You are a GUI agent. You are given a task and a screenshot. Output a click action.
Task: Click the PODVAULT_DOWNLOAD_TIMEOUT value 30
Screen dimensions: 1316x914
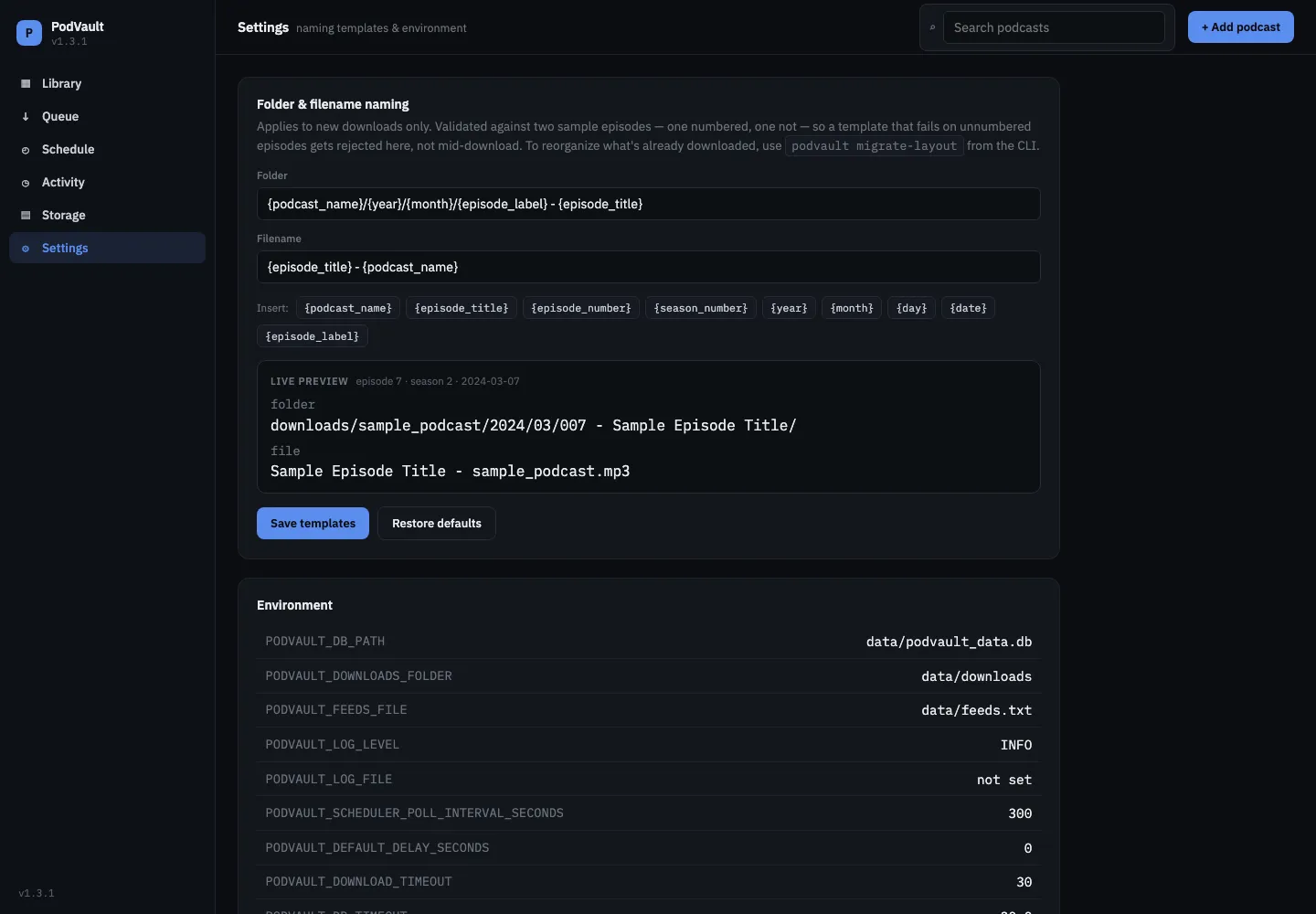pos(1024,882)
